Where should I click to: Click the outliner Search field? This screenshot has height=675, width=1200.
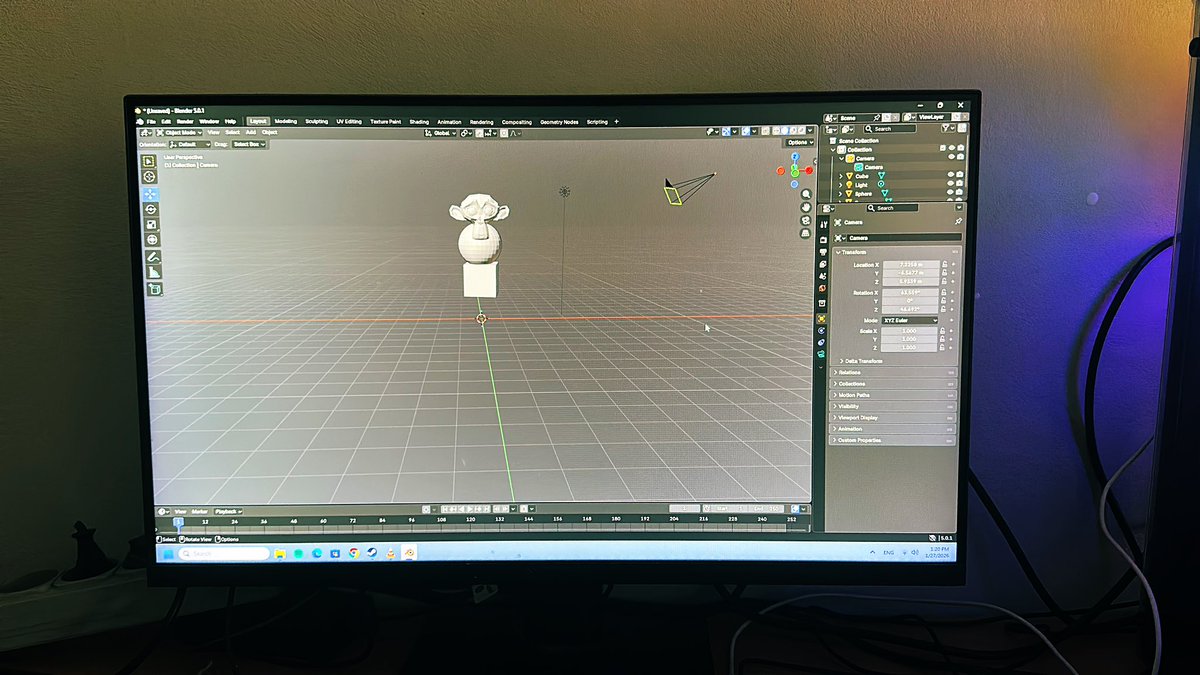pyautogui.click(x=890, y=129)
